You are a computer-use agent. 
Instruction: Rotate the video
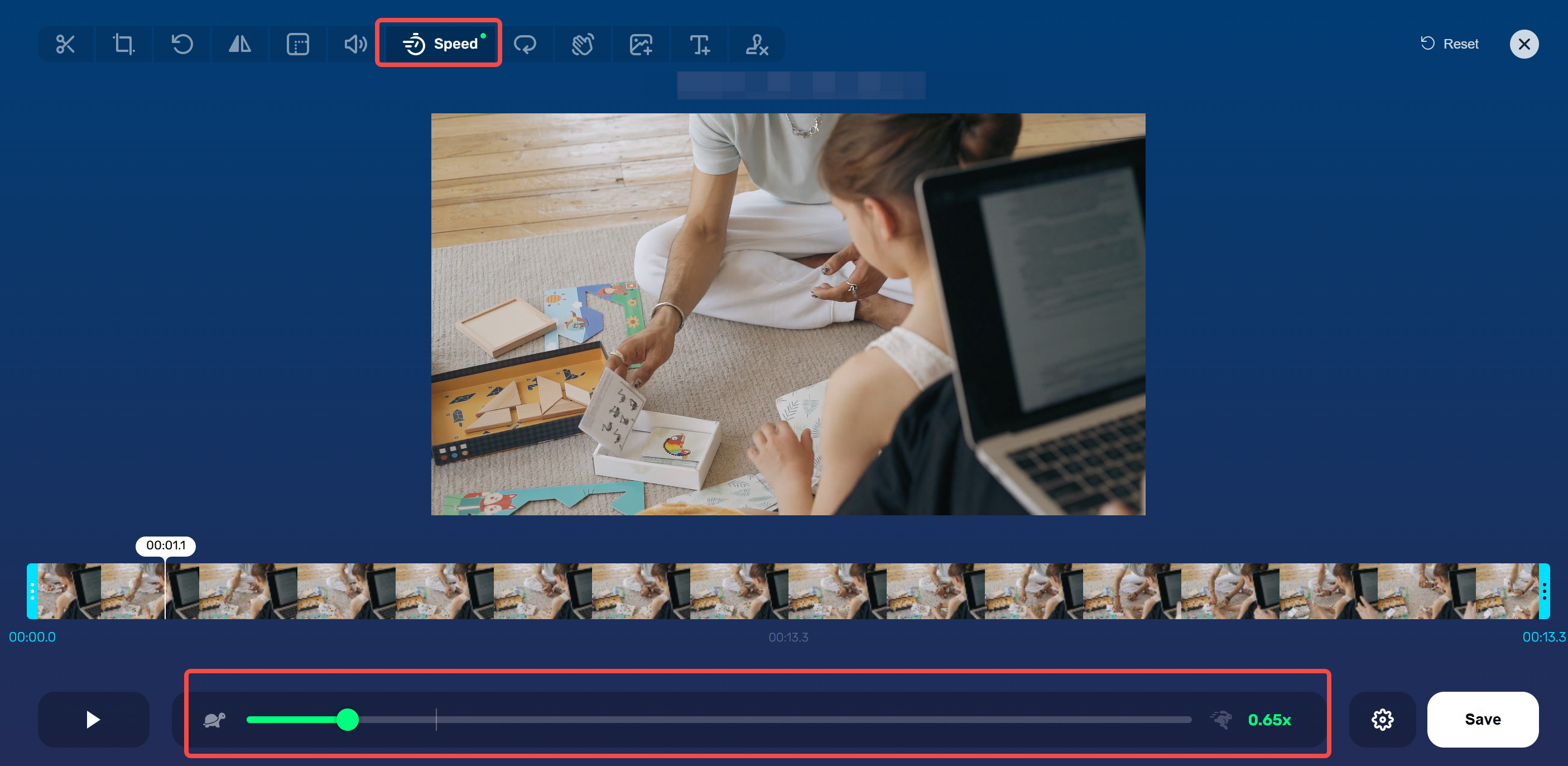click(181, 44)
